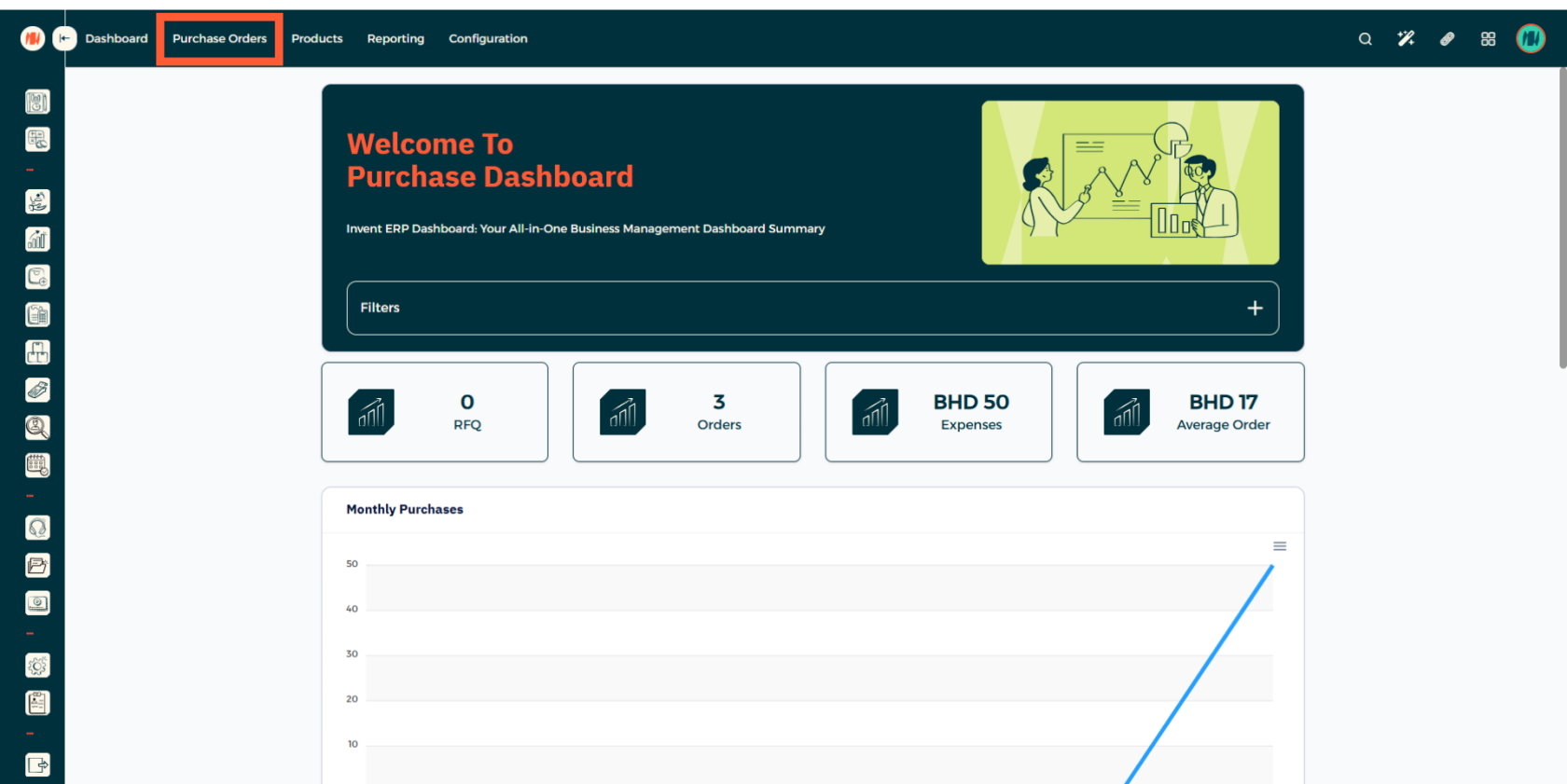
Task: Open the Reporting menu
Action: pos(395,39)
